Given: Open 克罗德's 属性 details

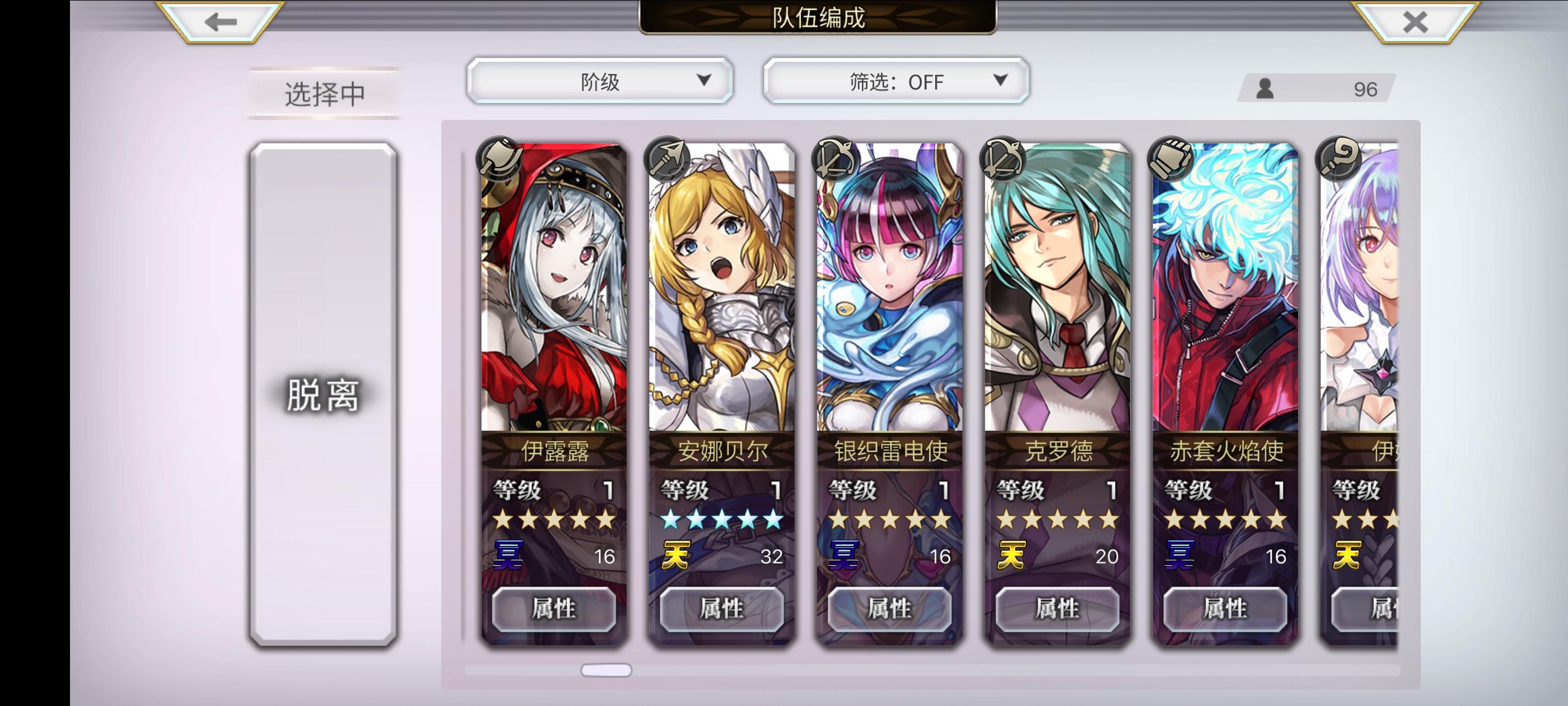Looking at the screenshot, I should point(1057,609).
